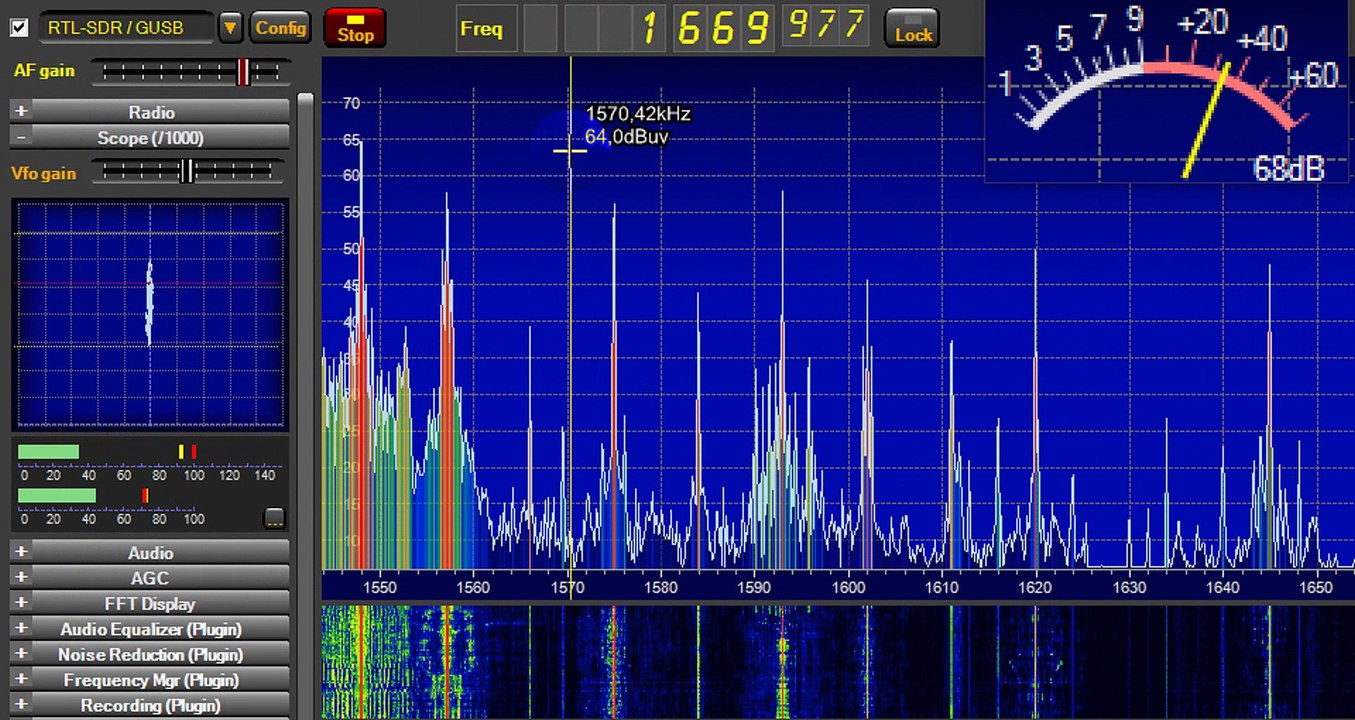Stop the receiver with the red Stop button
Viewport: 1355px width, 720px height.
(x=355, y=28)
